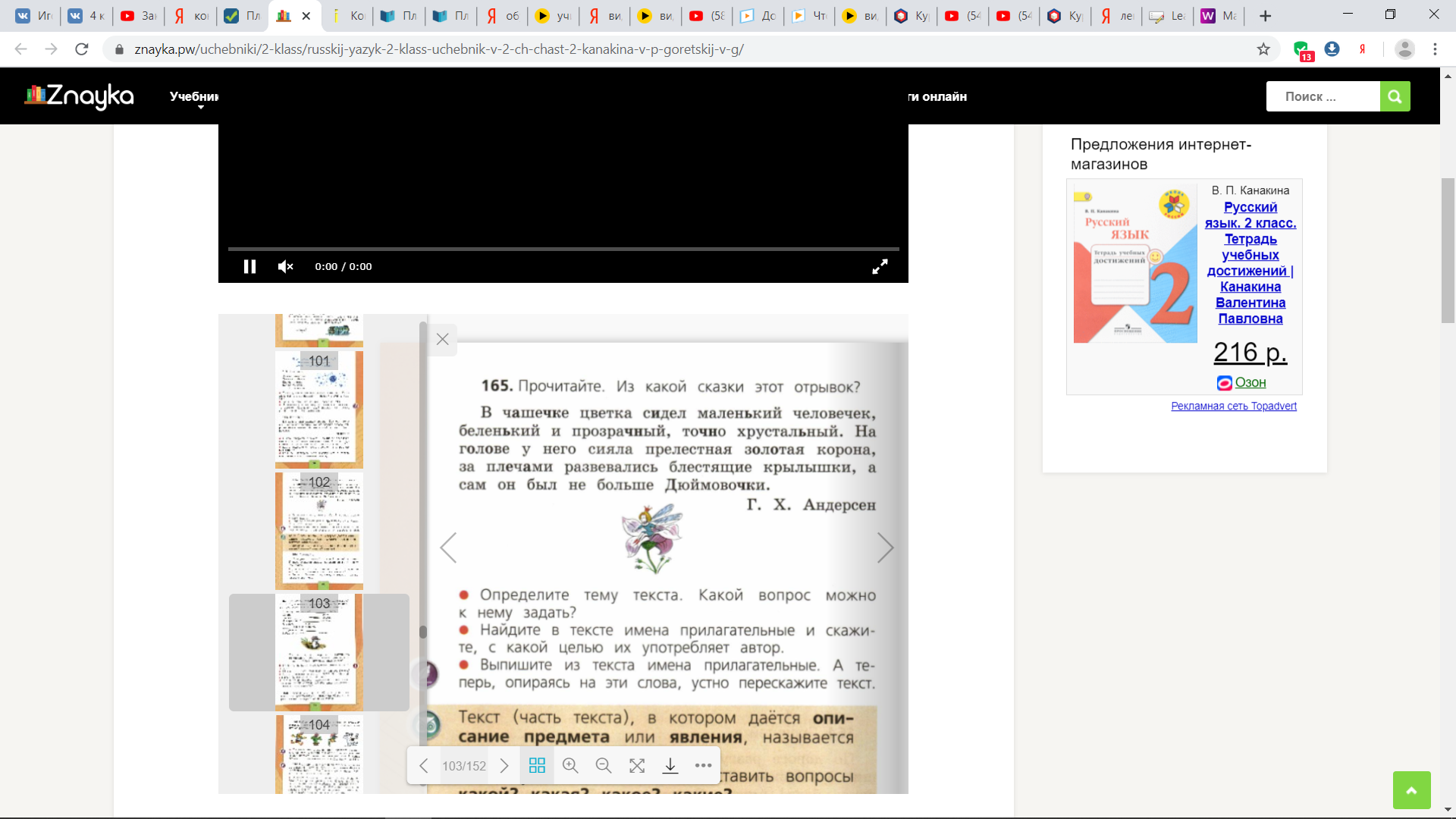Switch to the Yandex tab labeled ко
The height and width of the screenshot is (819, 1456).
[191, 16]
